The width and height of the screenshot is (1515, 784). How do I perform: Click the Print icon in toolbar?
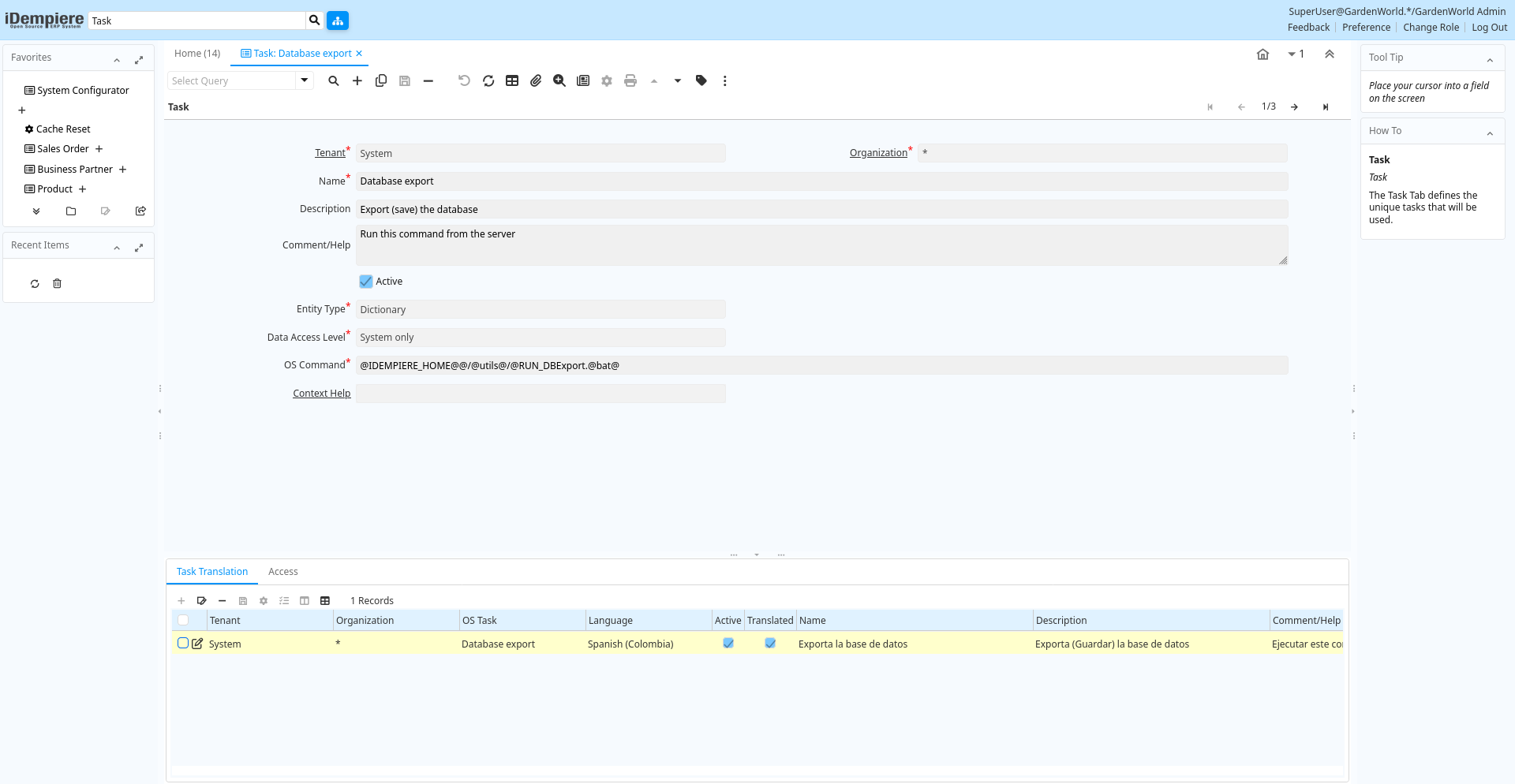(630, 80)
